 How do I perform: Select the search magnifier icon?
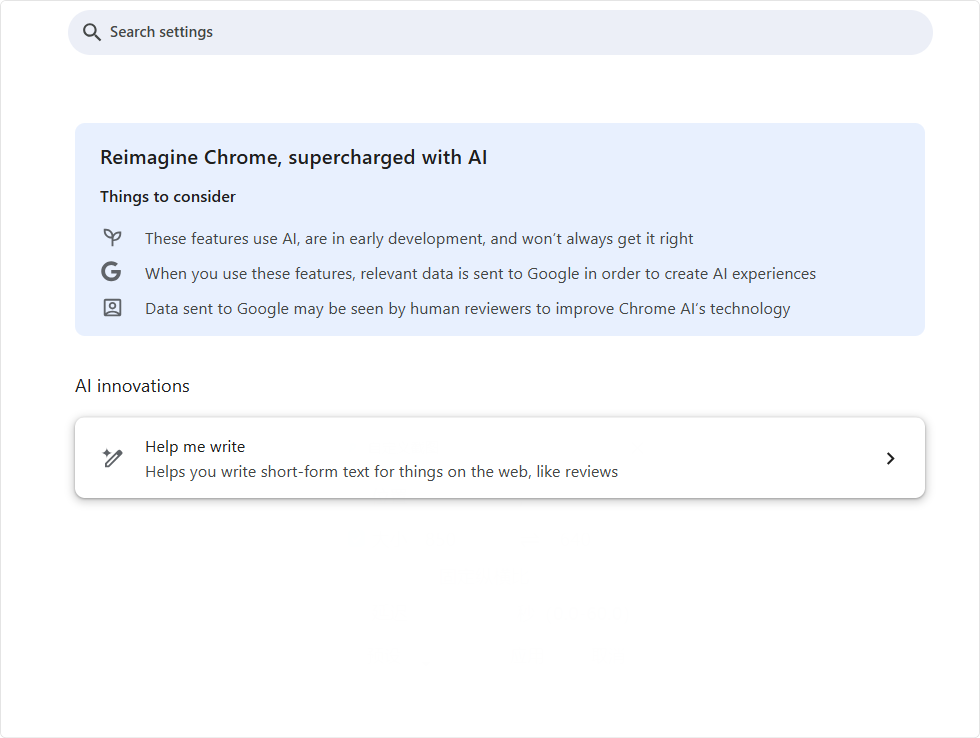point(91,32)
